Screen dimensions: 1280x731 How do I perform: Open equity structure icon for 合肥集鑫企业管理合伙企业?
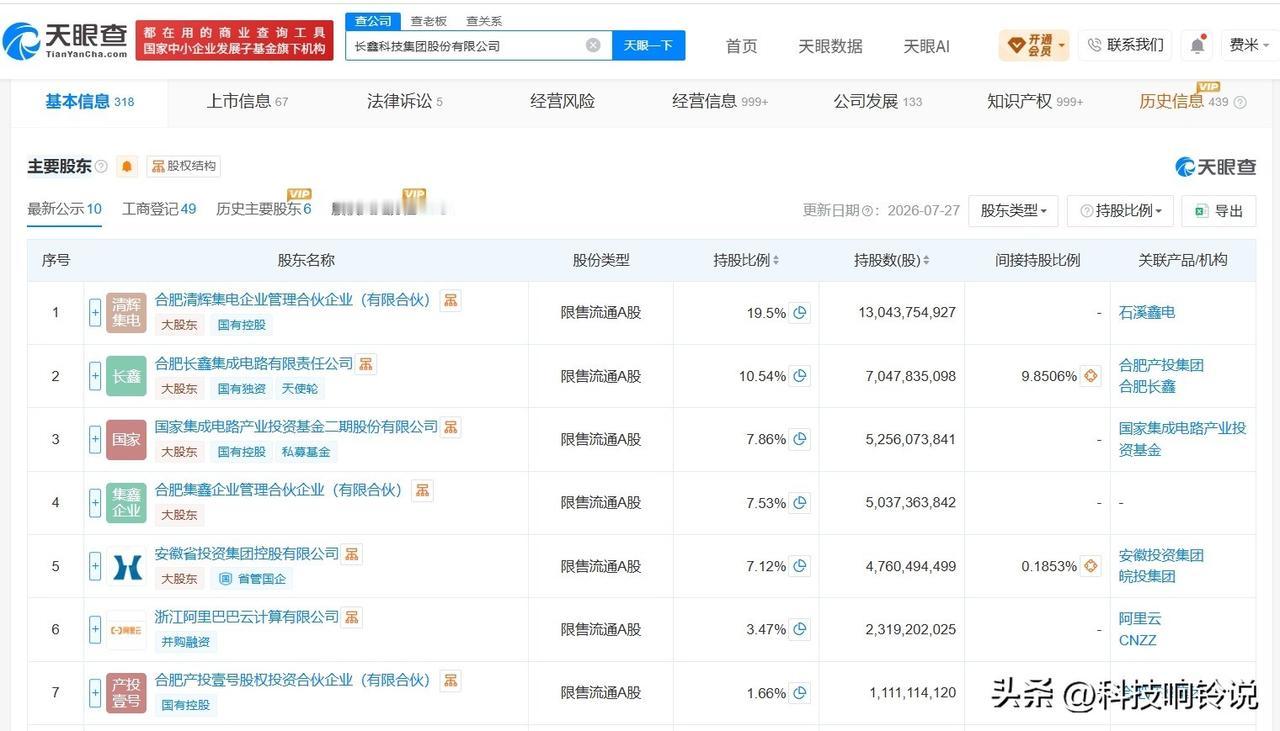click(x=422, y=490)
